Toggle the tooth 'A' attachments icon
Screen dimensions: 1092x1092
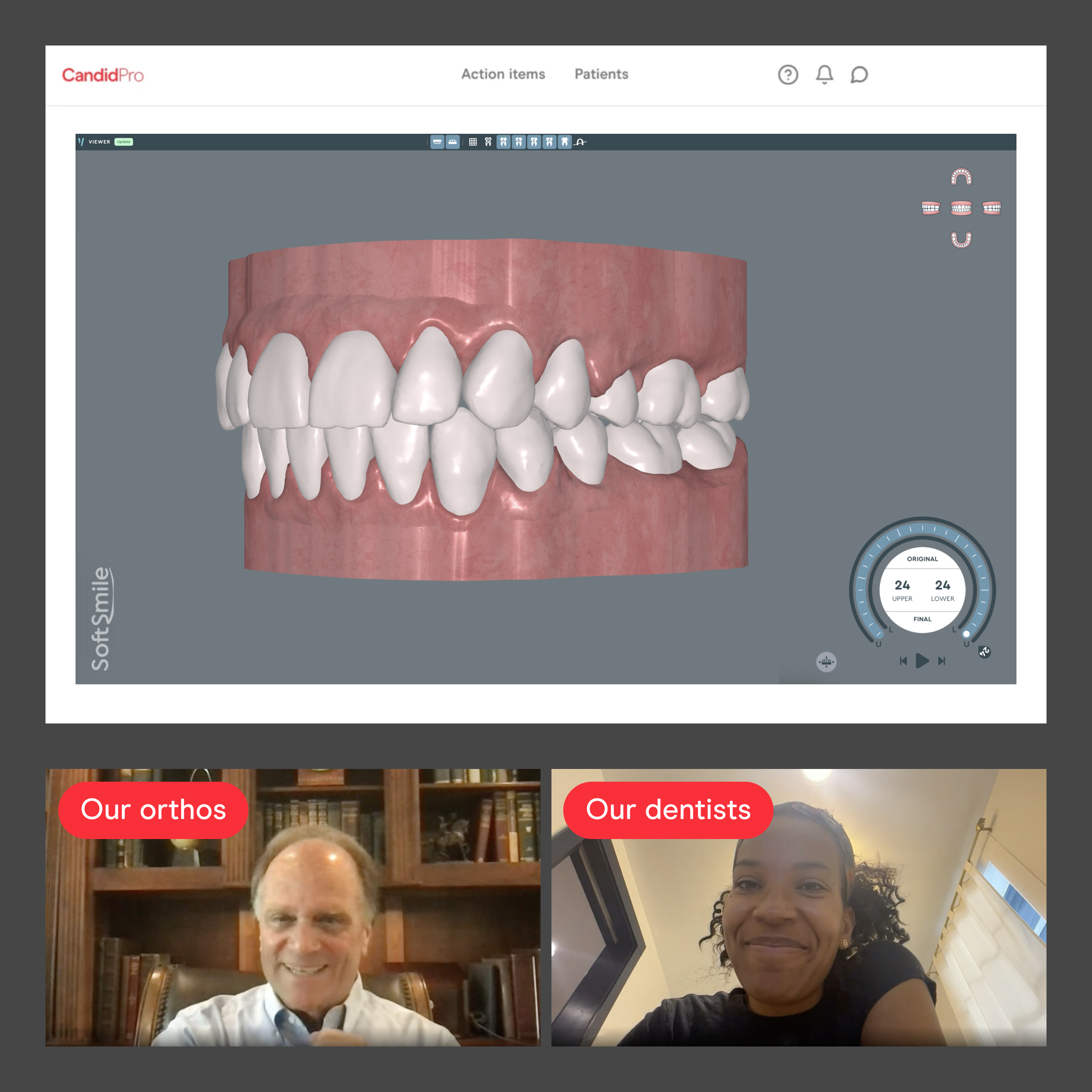click(504, 142)
